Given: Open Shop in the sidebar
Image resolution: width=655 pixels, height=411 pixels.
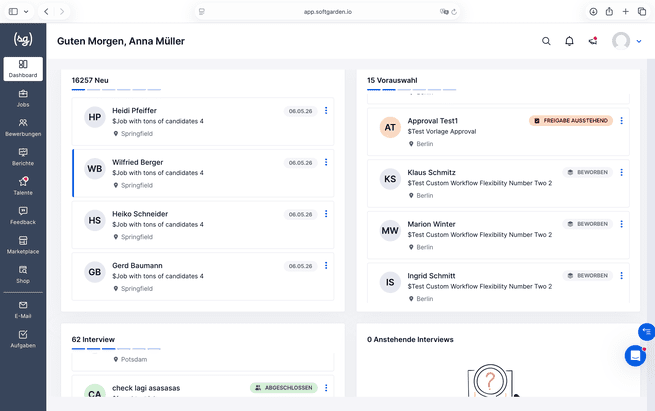Looking at the screenshot, I should click(23, 274).
